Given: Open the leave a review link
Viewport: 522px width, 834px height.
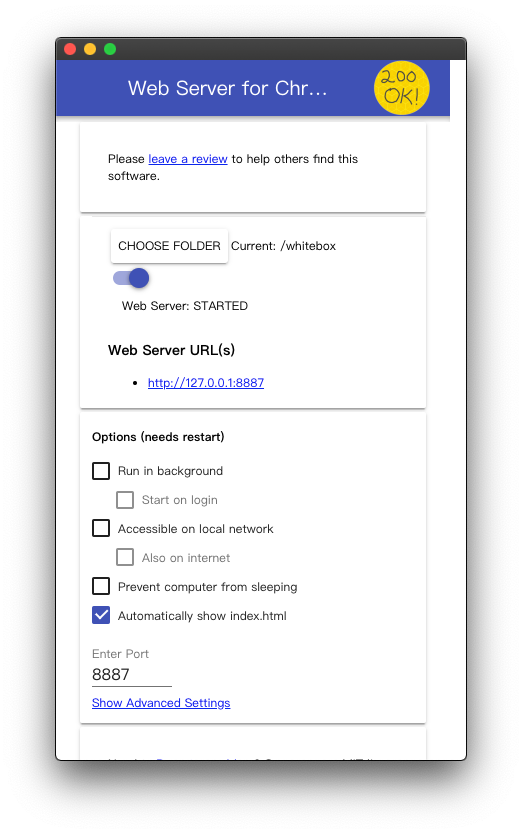Looking at the screenshot, I should pos(188,159).
